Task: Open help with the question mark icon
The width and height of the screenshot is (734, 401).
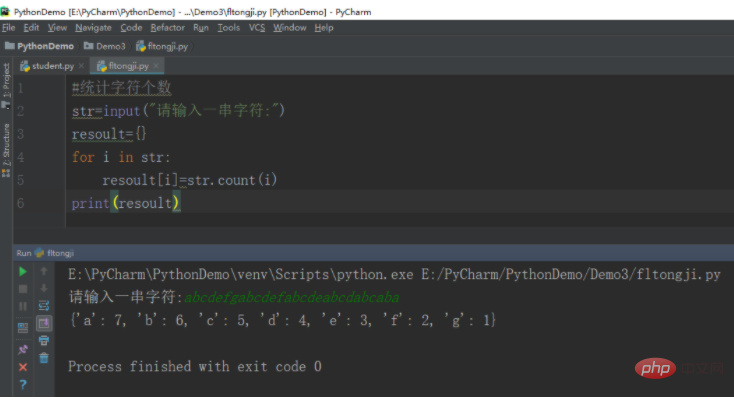Action: click(23, 385)
